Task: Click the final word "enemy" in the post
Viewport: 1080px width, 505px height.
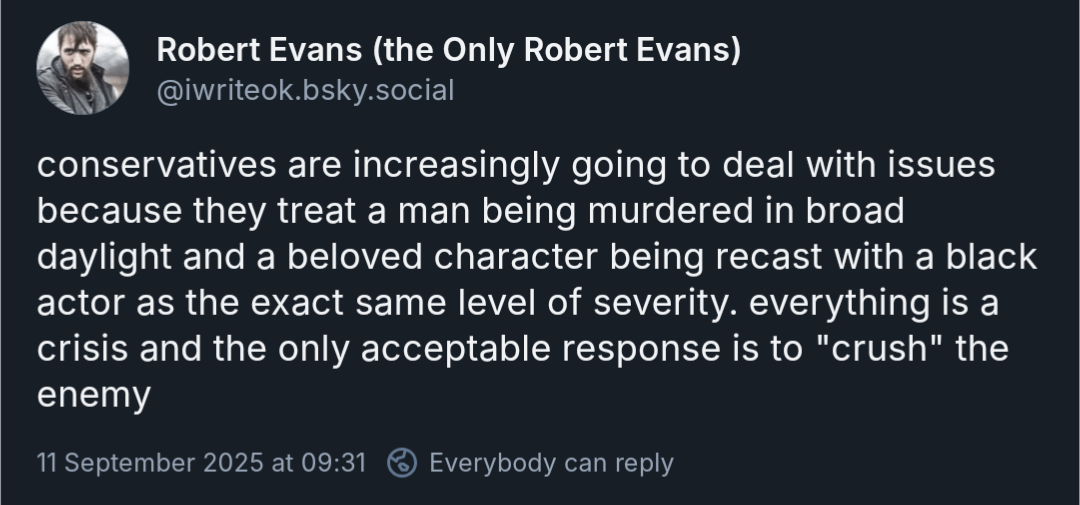Action: [94, 395]
